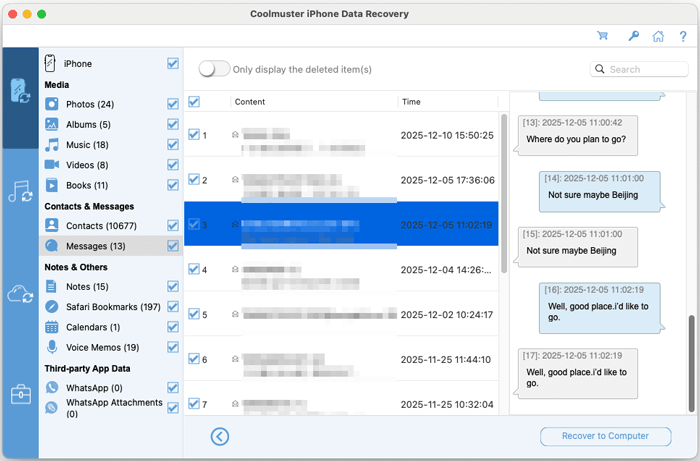Uncheck the checkbox for message row 1

(x=194, y=134)
